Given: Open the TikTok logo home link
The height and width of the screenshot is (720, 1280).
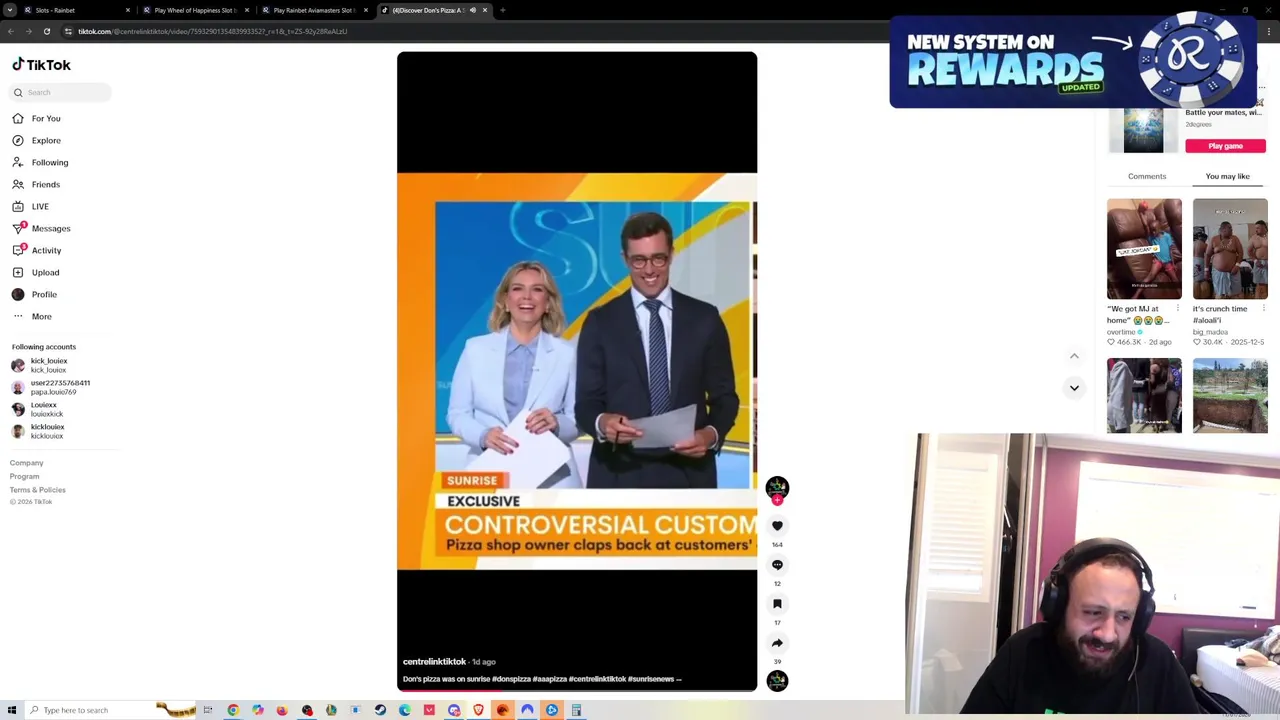Looking at the screenshot, I should coord(41,64).
